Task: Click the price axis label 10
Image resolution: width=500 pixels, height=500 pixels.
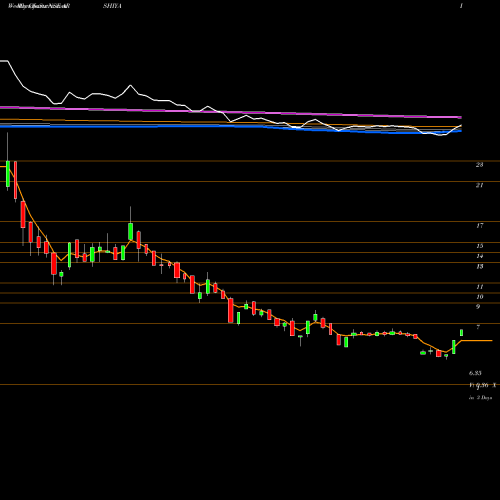Action: (x=479, y=297)
